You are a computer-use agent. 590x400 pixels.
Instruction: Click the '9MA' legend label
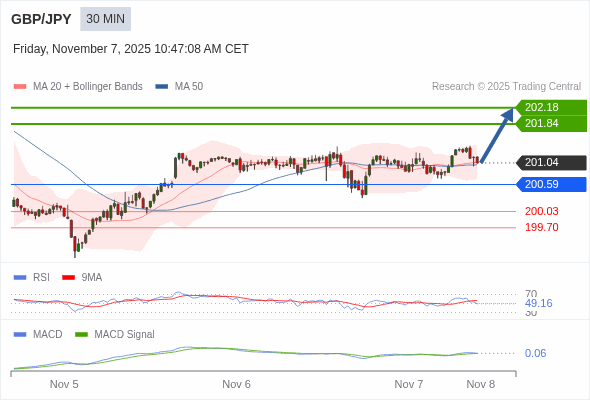click(92, 278)
